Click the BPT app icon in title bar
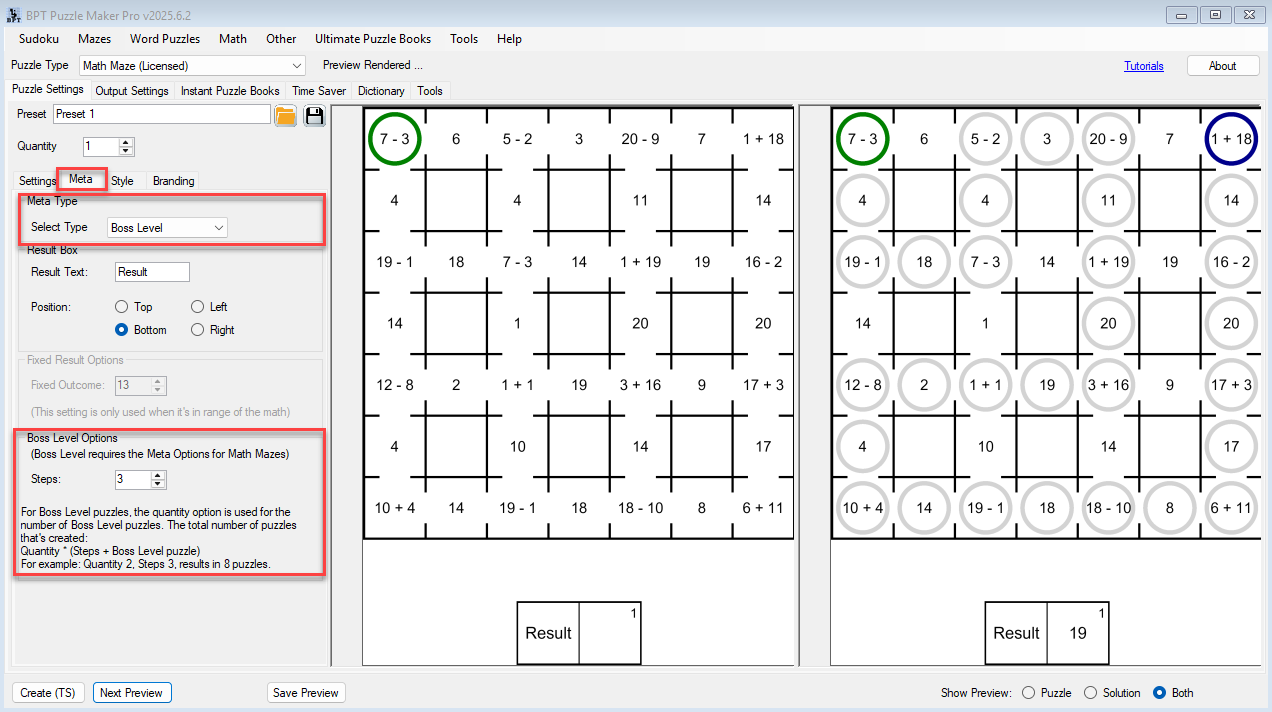Viewport: 1272px width, 712px height. click(13, 14)
